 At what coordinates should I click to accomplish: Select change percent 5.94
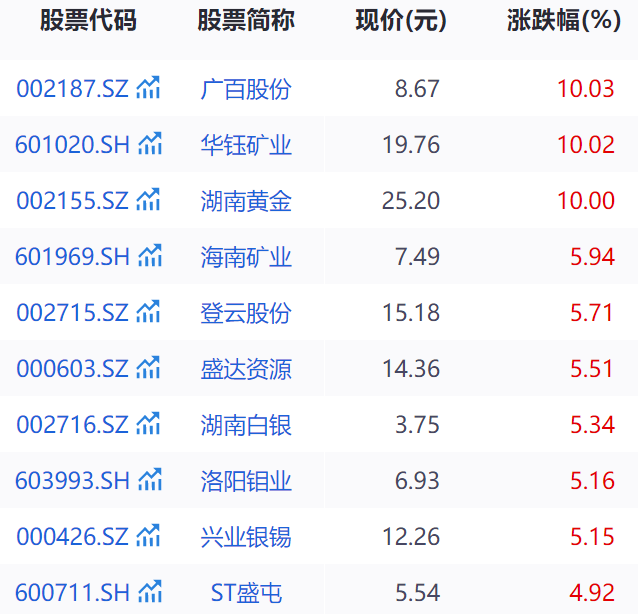pos(592,256)
